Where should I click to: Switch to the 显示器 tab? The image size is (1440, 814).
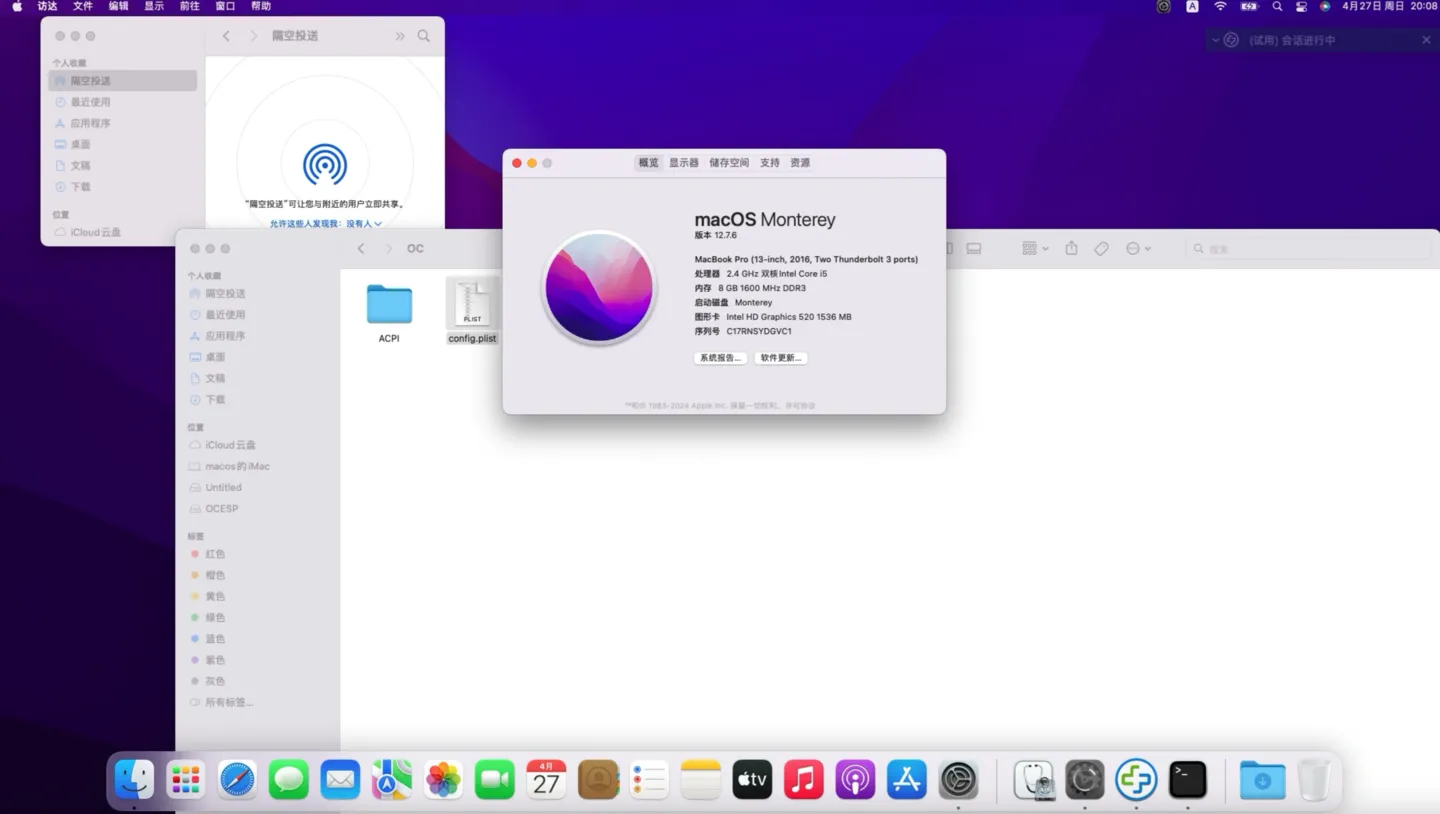[684, 163]
